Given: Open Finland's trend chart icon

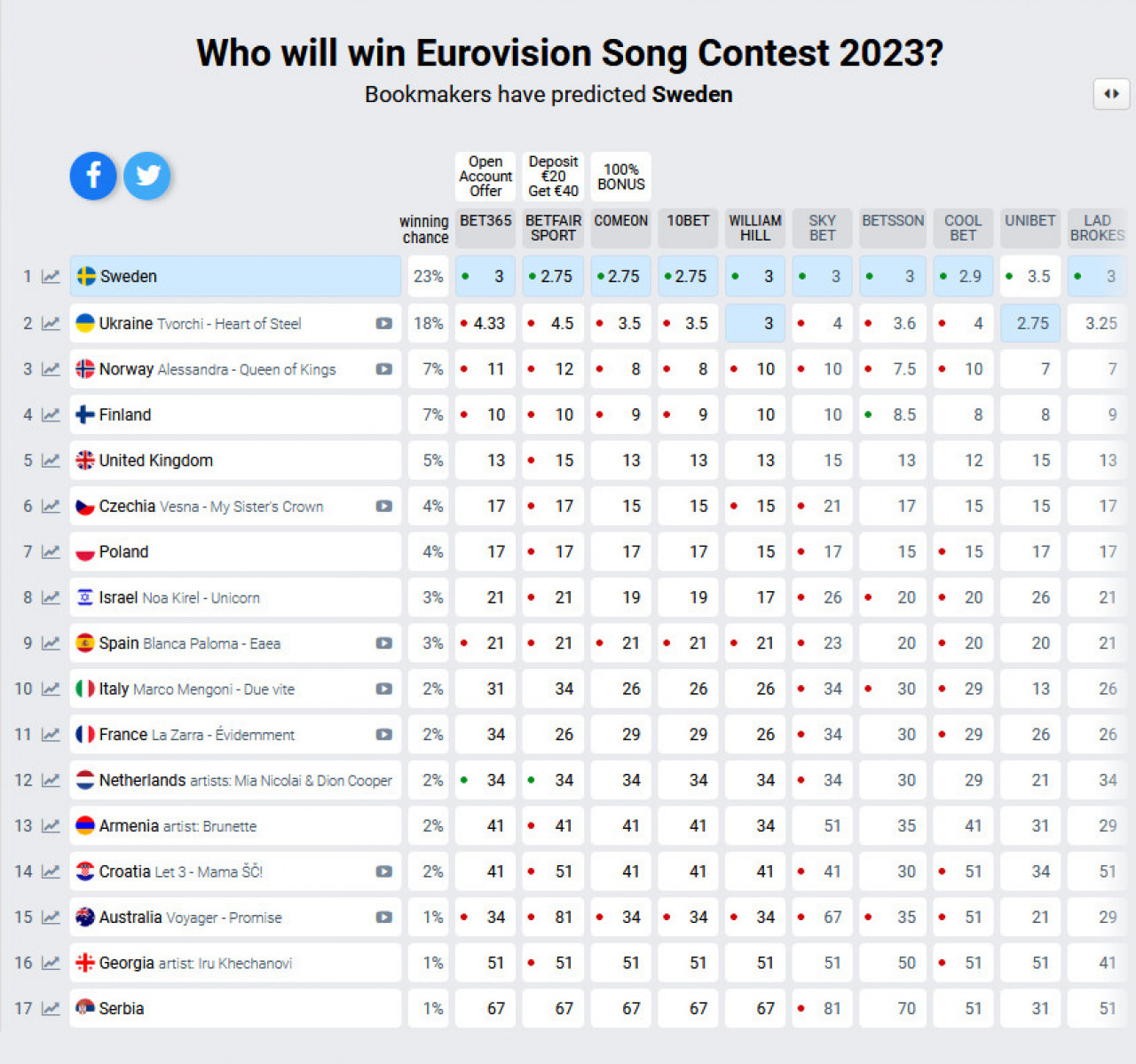Looking at the screenshot, I should [x=51, y=414].
